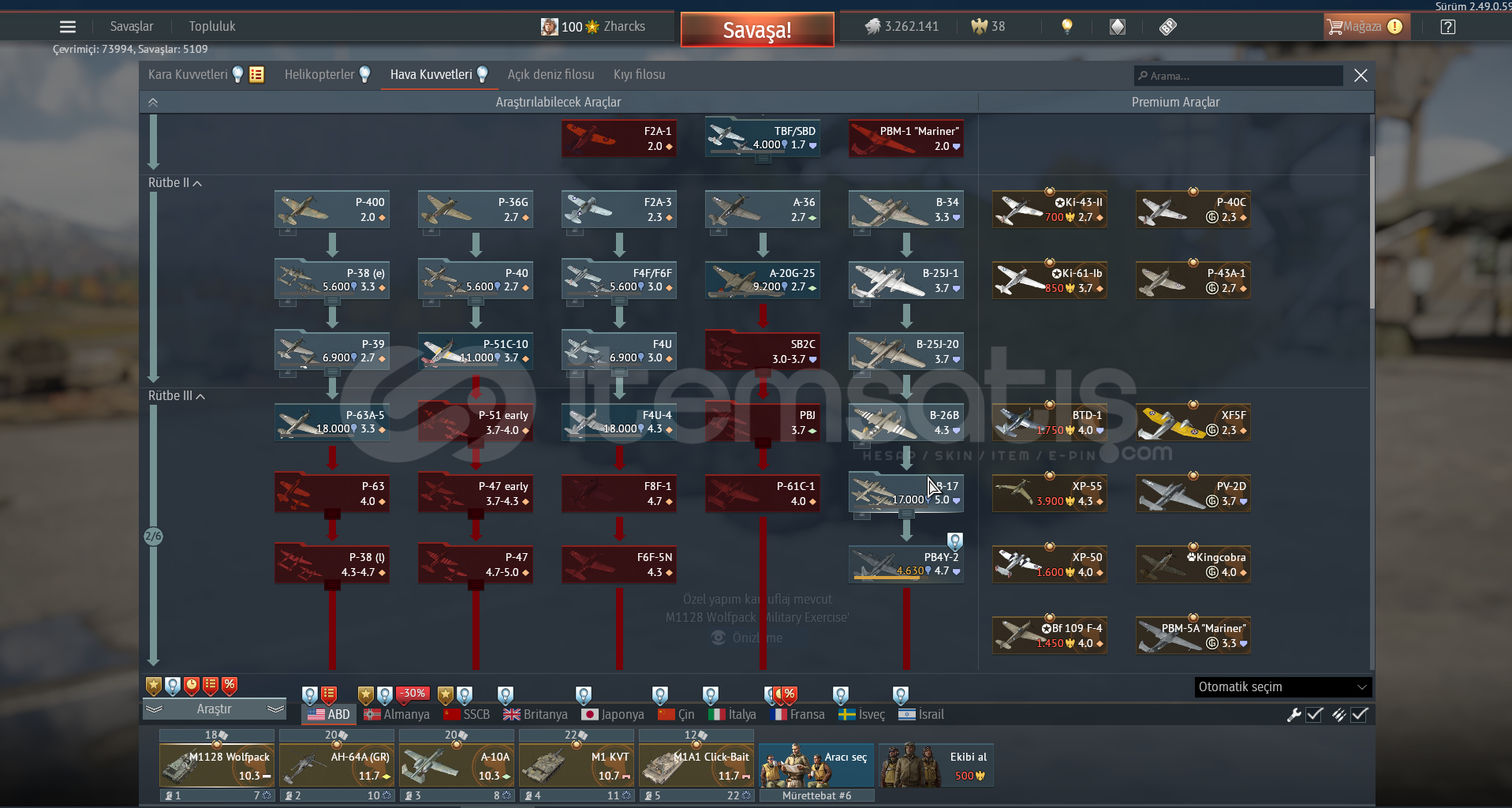The height and width of the screenshot is (808, 1512).
Task: Select the Almanya nation tab
Action: (x=397, y=715)
